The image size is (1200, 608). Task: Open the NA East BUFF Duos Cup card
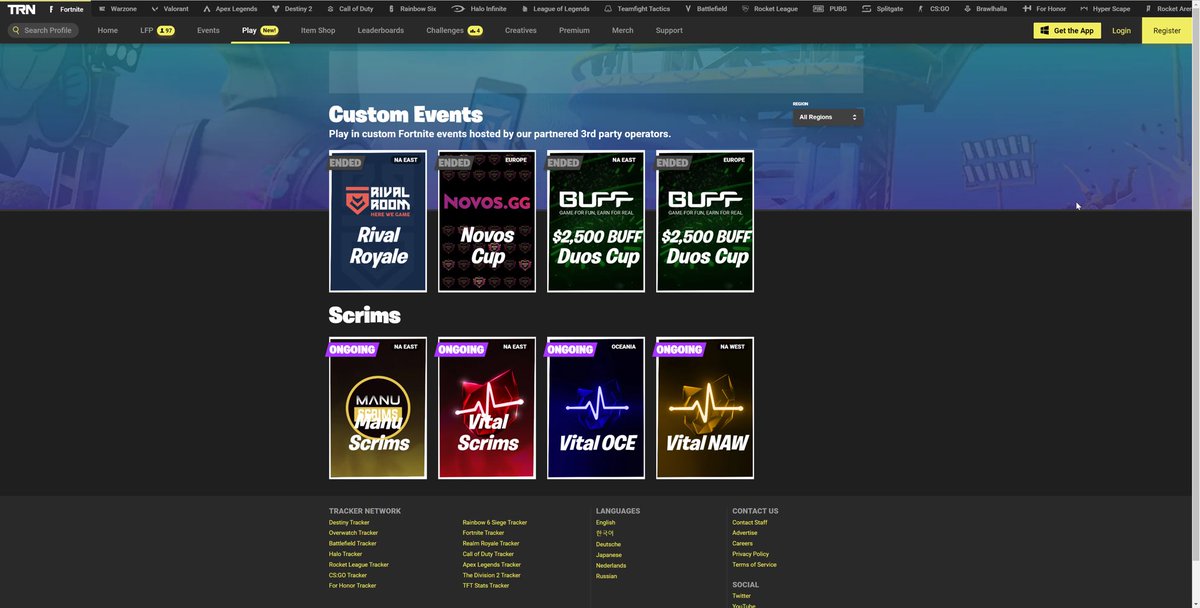click(x=596, y=221)
